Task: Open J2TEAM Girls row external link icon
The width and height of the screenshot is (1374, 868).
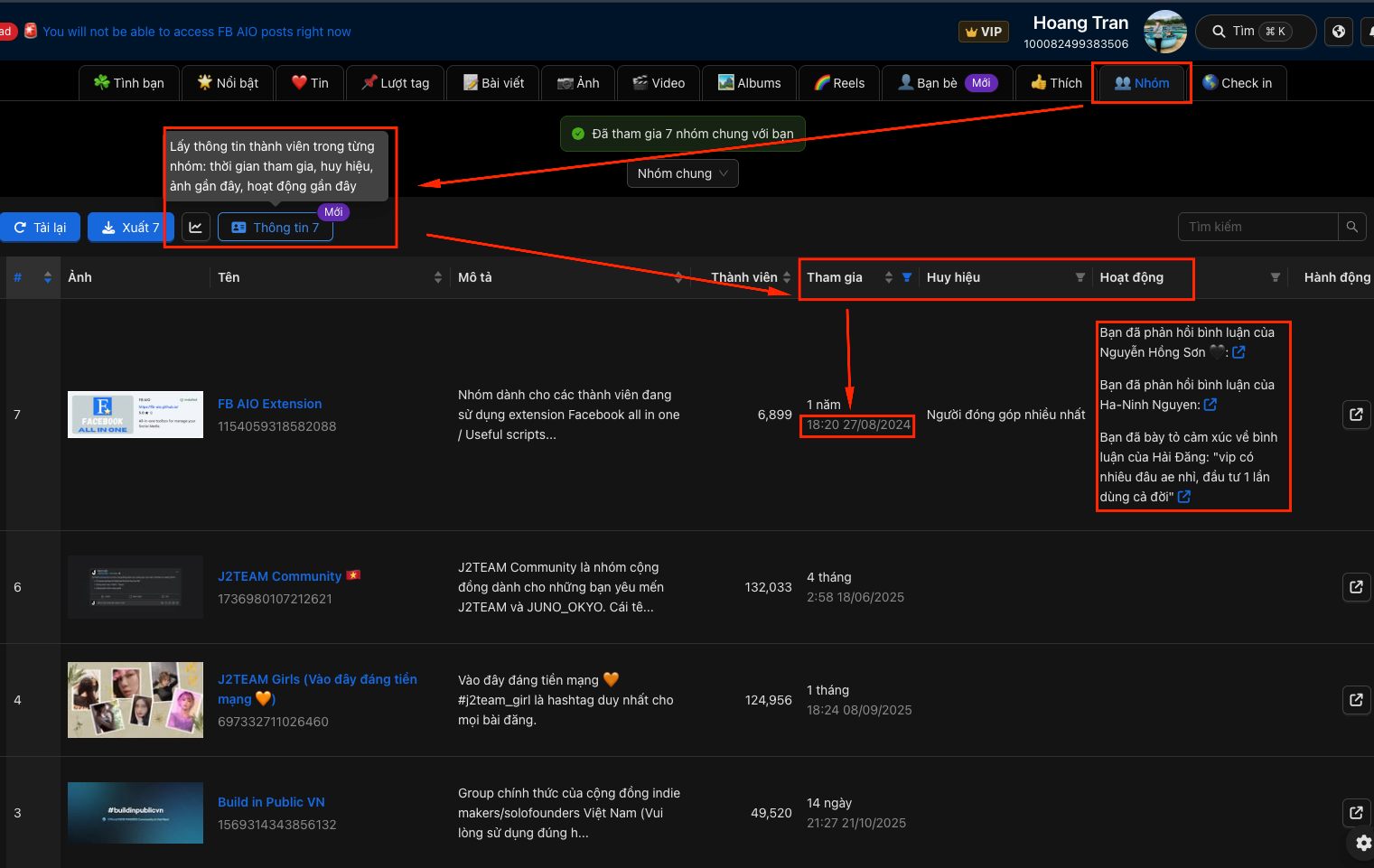Action: coord(1356,700)
